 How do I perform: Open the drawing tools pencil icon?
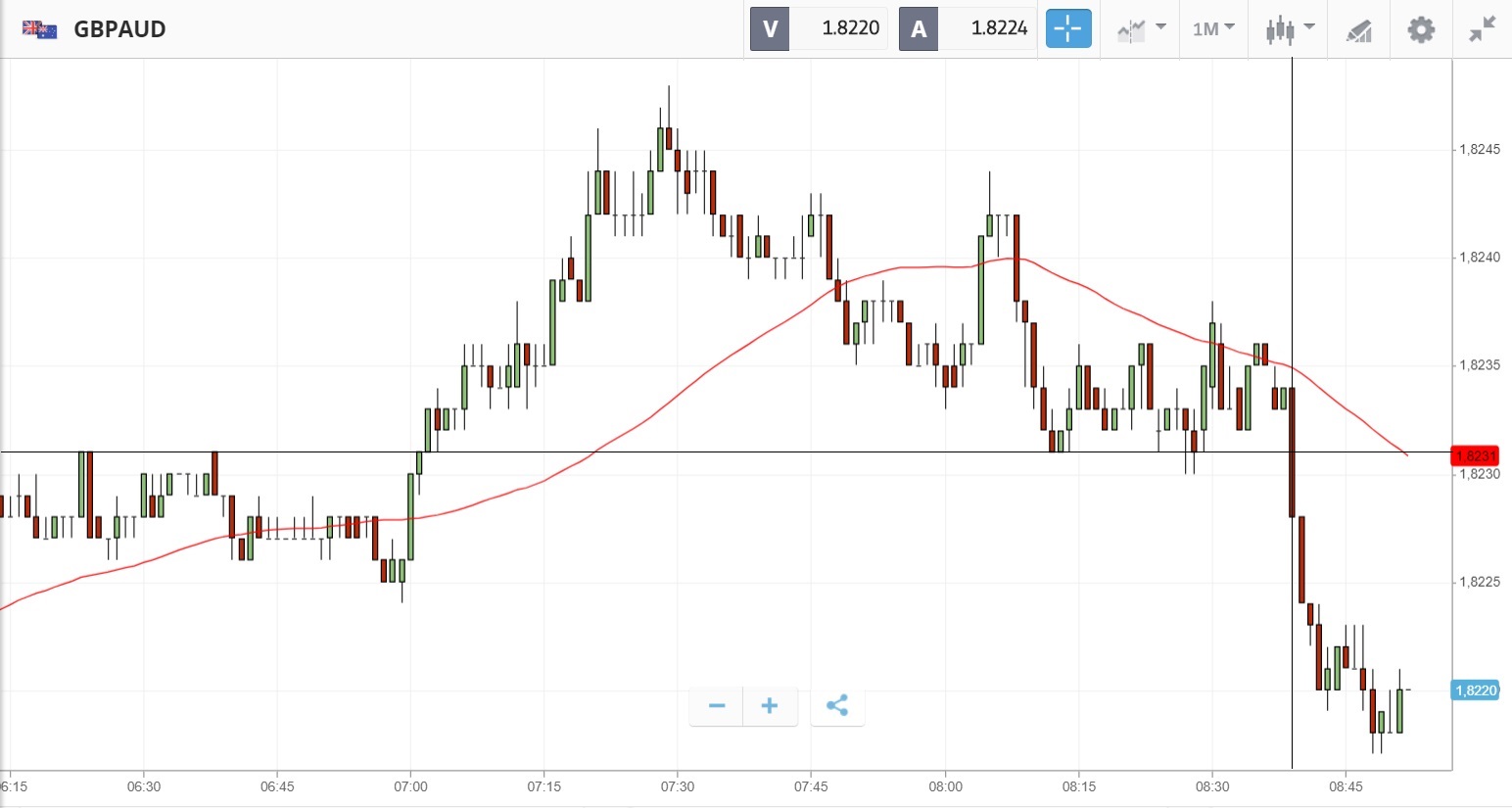point(1358,30)
